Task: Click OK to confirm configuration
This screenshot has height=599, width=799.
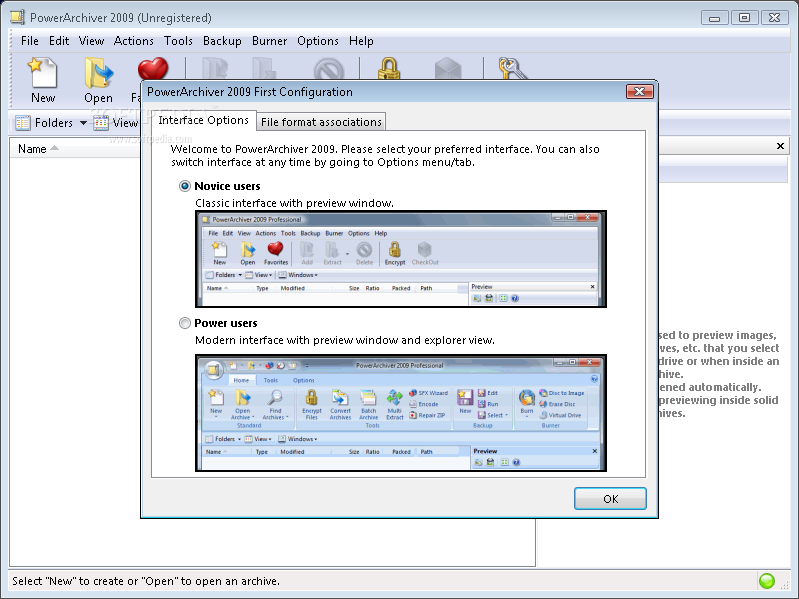Action: point(610,499)
